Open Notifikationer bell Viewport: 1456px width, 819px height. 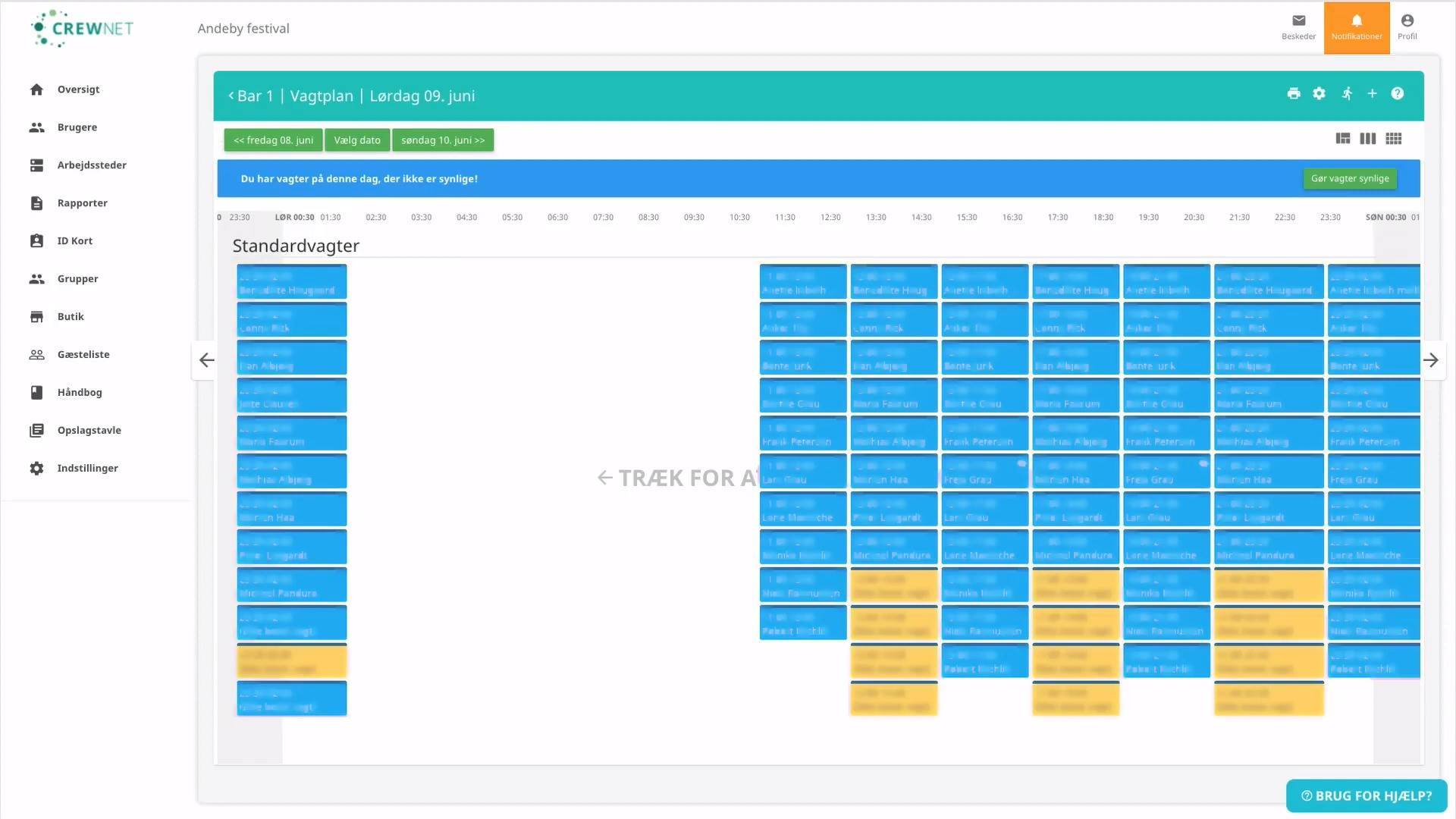pos(1357,28)
